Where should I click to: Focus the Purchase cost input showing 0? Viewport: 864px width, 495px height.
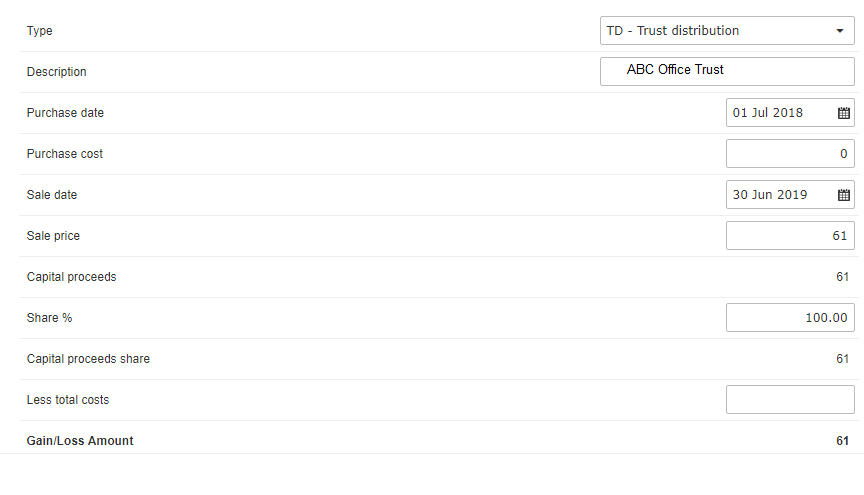[790, 153]
